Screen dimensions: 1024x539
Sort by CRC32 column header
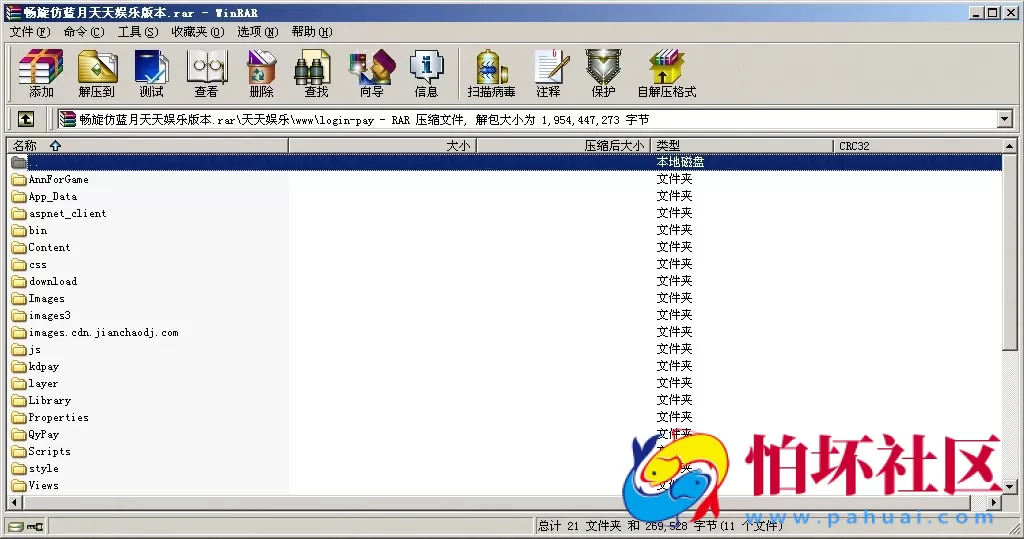tap(918, 146)
